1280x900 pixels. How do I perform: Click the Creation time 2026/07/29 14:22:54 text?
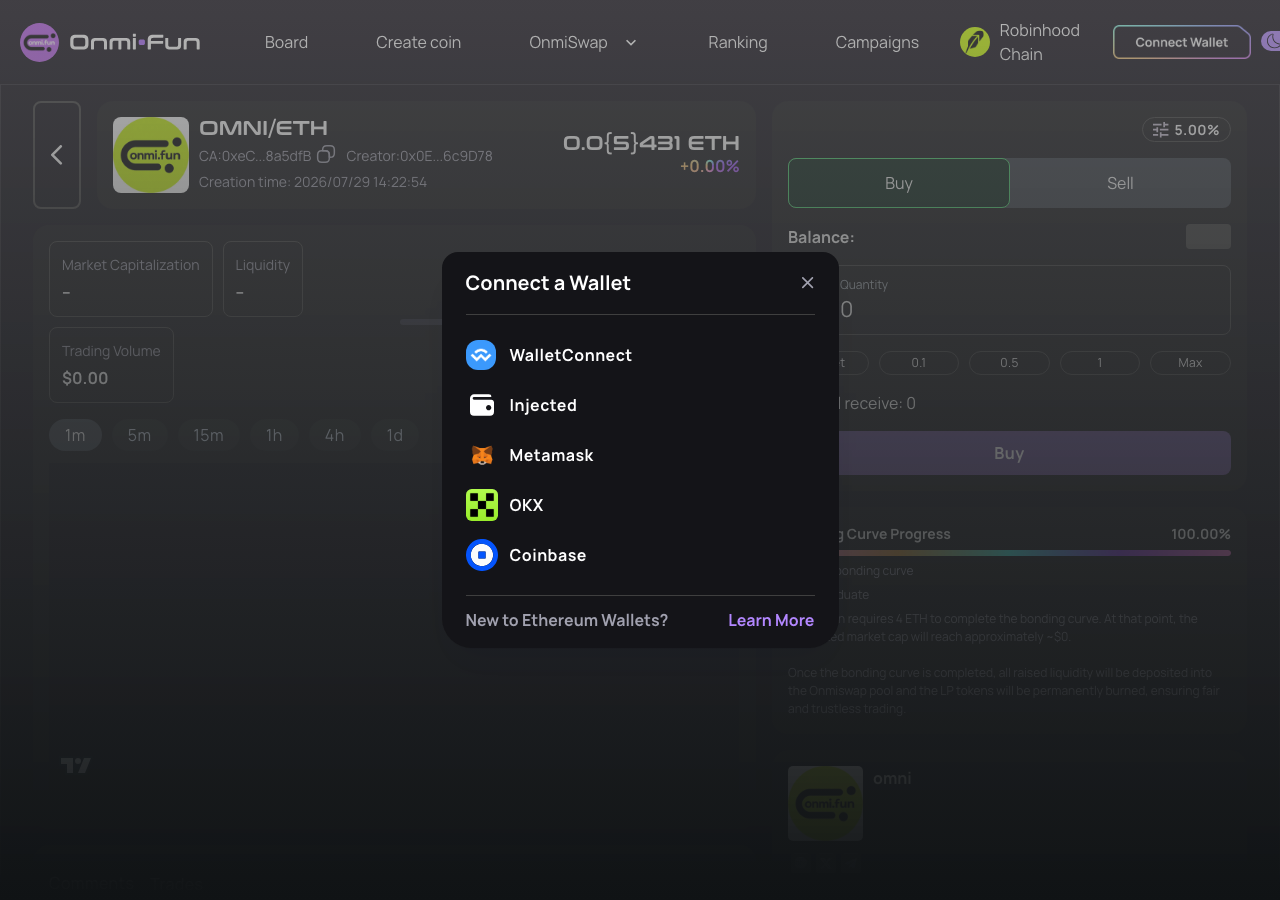coord(313,182)
